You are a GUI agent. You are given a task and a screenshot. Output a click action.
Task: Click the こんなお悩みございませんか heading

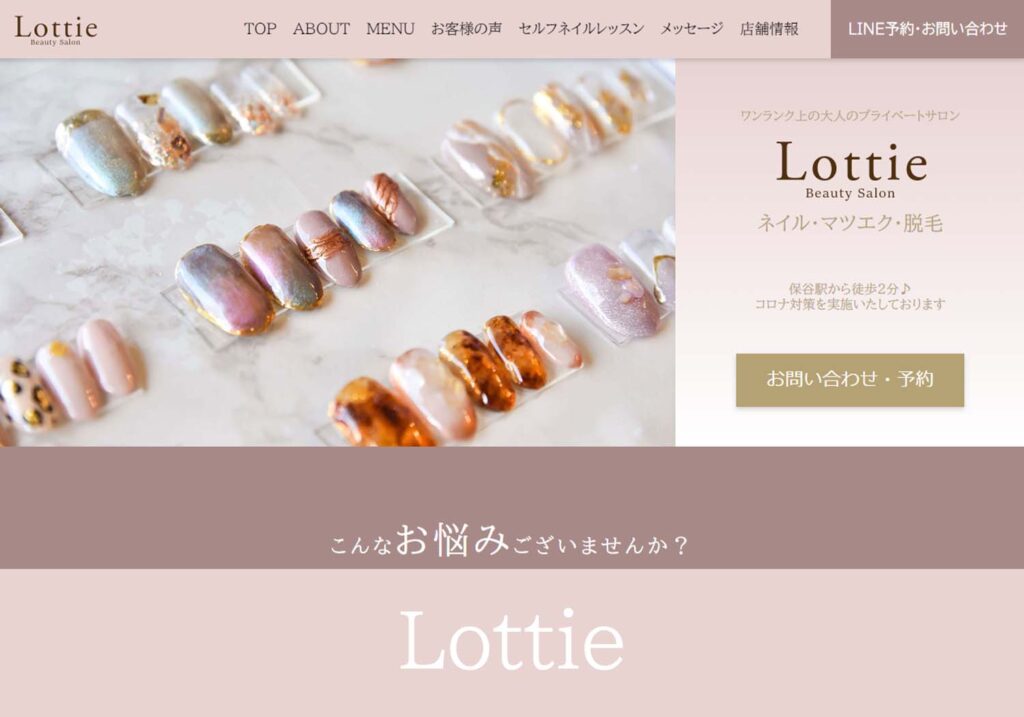coord(509,541)
